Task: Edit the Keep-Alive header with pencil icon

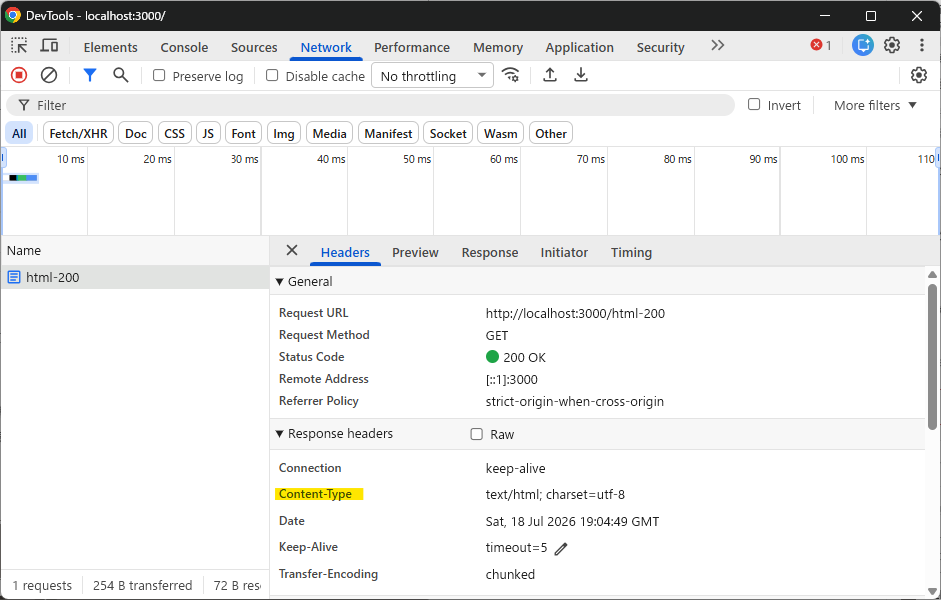Action: [561, 548]
